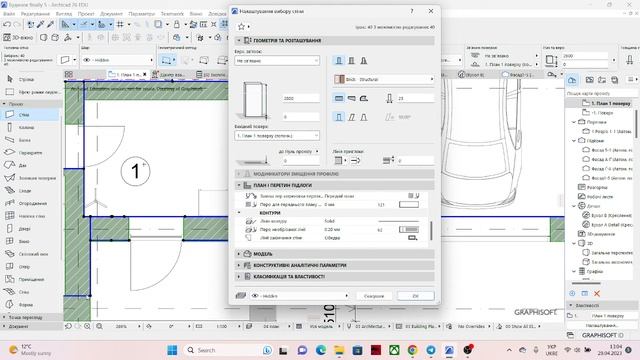
Task: Collapse ГЕОМЕТРІЯ ТА РОЗТАШУВАННЯ section
Action: pos(335,40)
